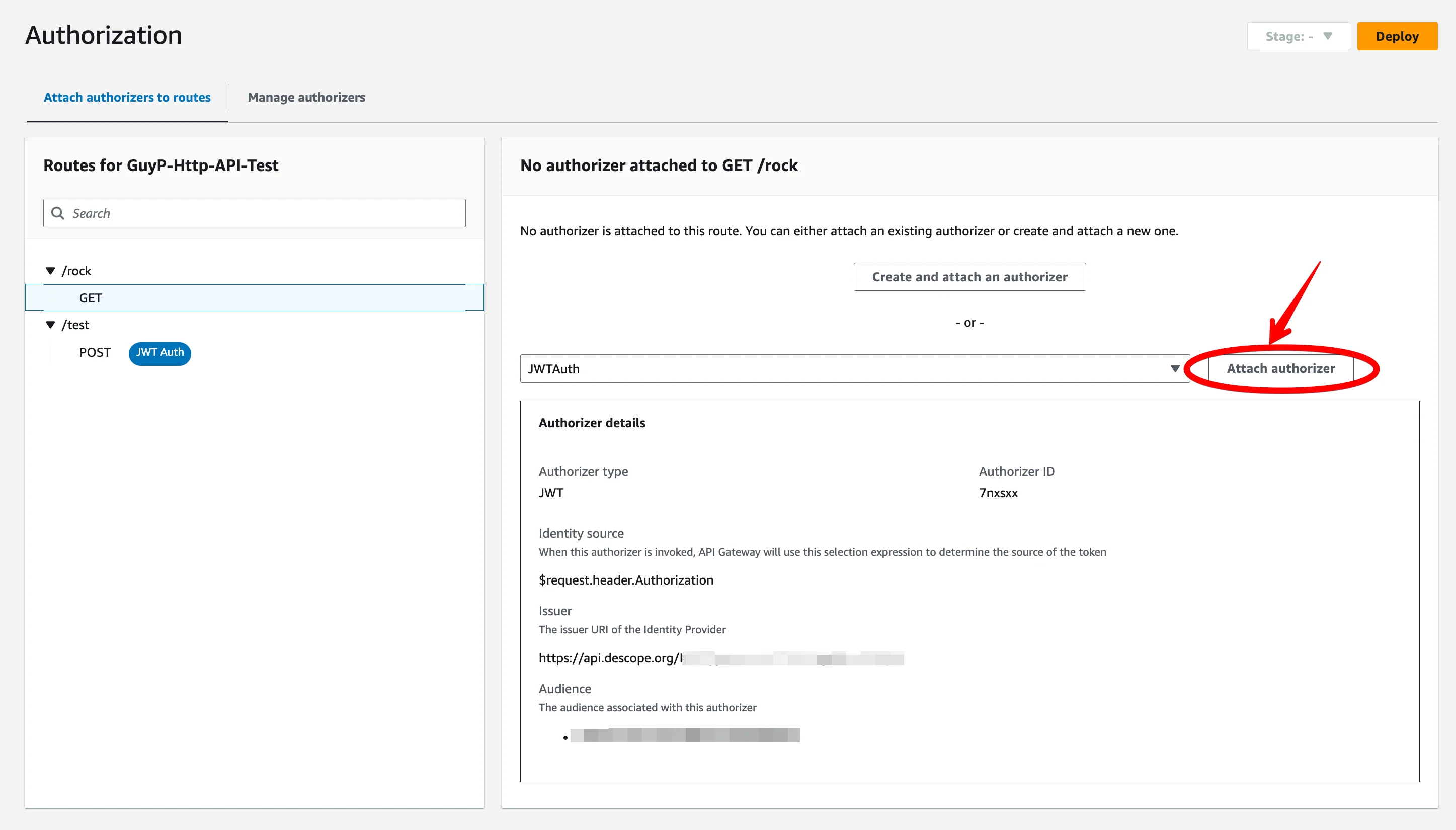Click Create and attach an authorizer

[x=969, y=277]
